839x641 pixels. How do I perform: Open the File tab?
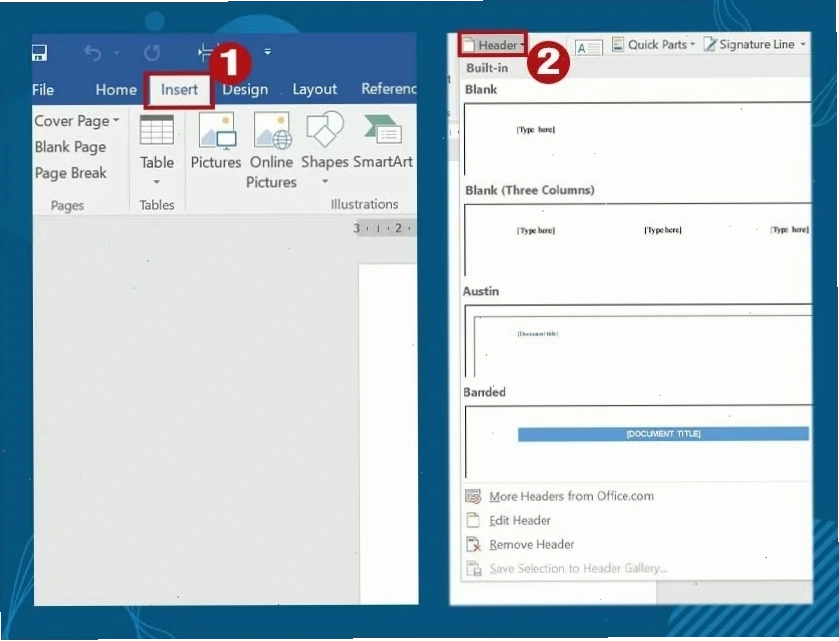pos(43,90)
